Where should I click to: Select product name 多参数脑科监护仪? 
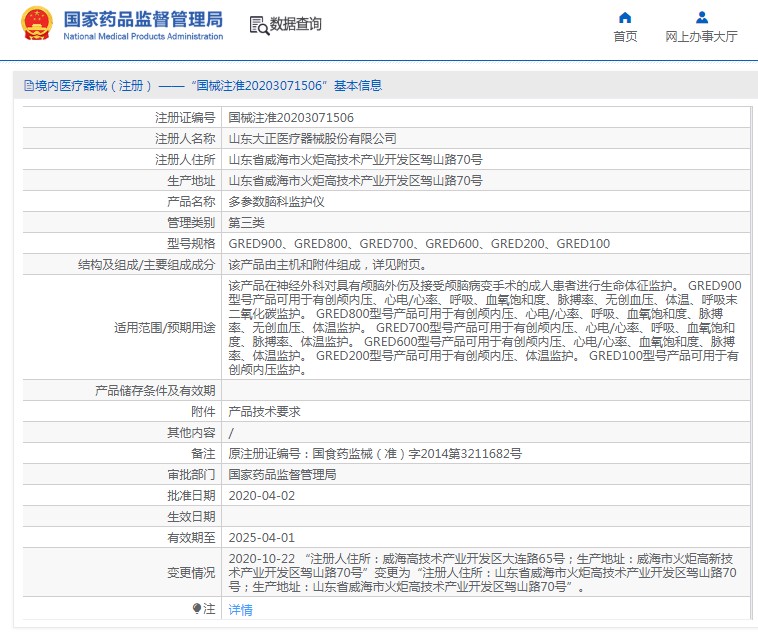click(276, 202)
